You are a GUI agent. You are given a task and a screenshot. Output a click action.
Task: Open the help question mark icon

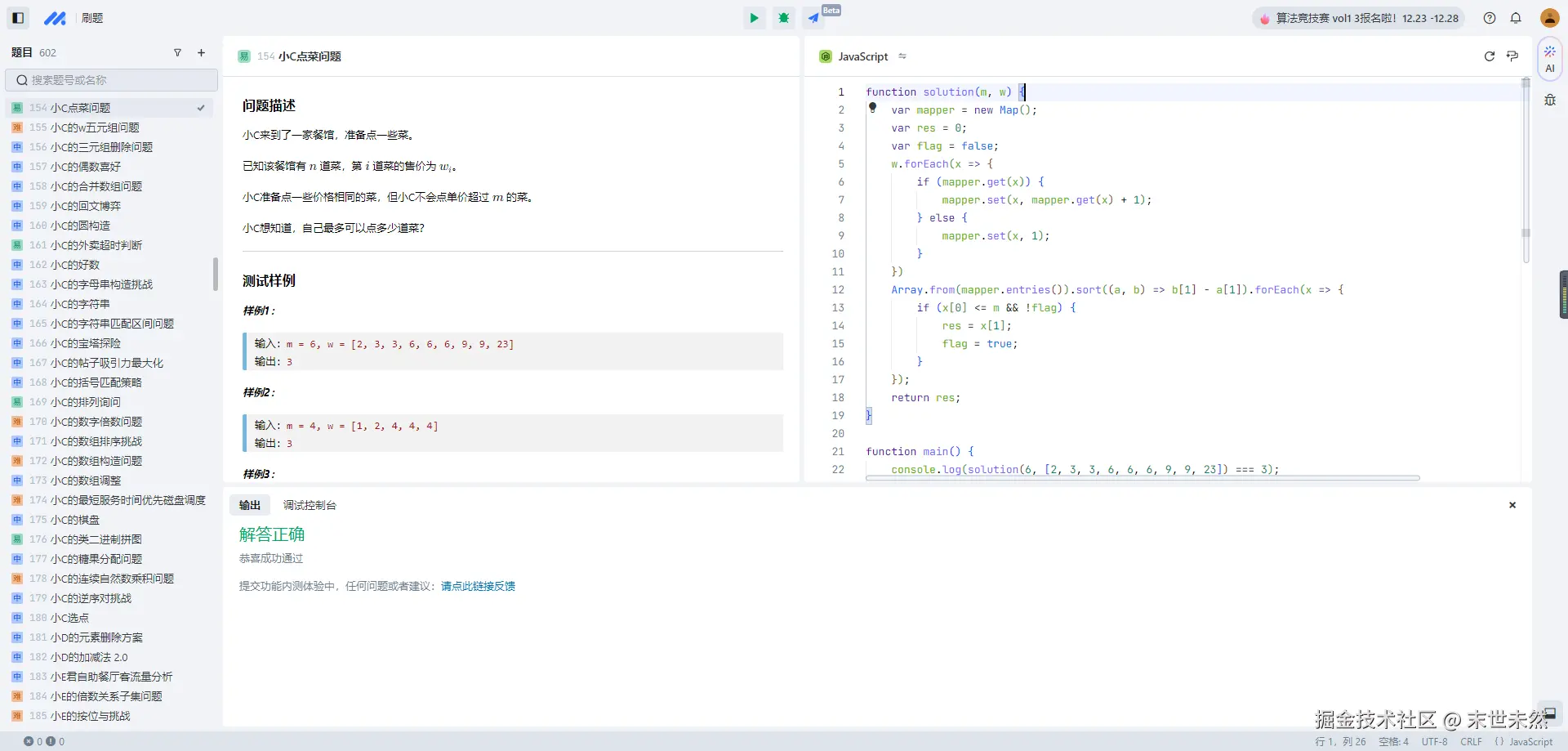(1490, 18)
